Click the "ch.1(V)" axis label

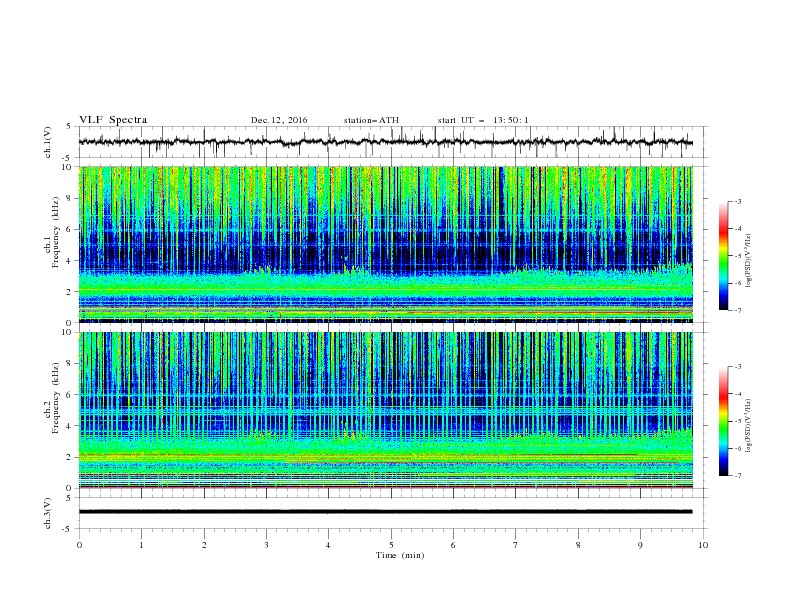coord(48,142)
